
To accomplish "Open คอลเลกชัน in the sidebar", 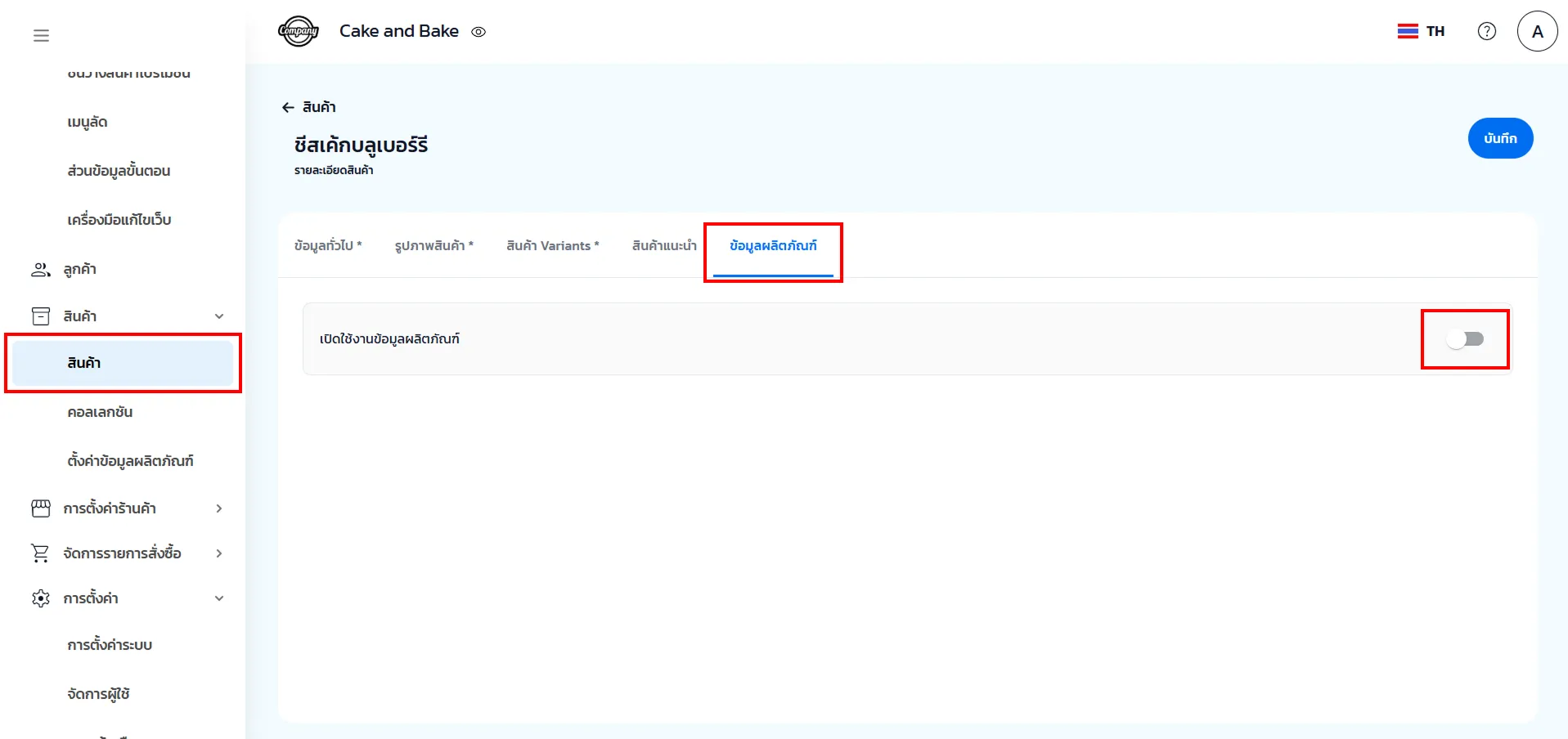I will [100, 412].
